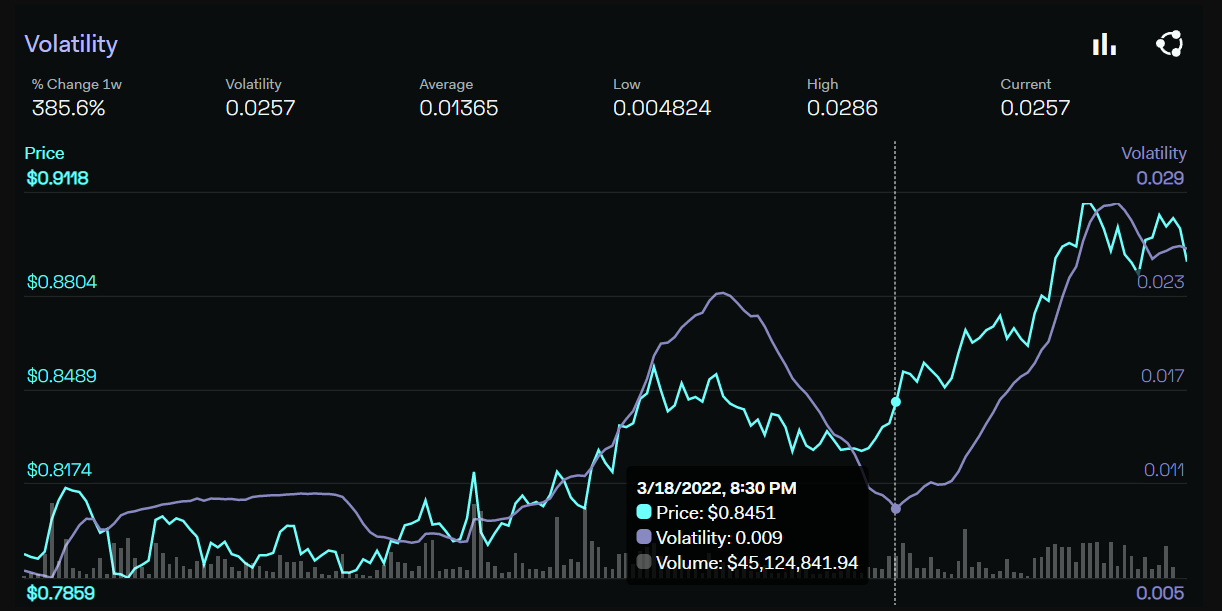Click the High value 0.0286

click(842, 108)
